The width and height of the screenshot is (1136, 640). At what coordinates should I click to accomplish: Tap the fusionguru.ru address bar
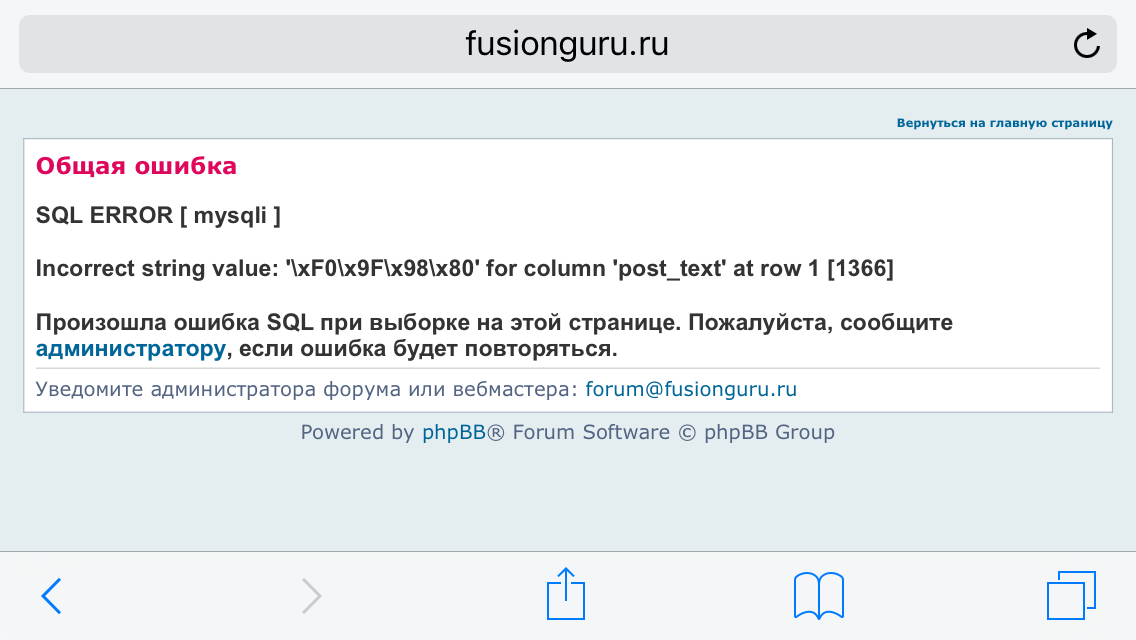point(567,43)
